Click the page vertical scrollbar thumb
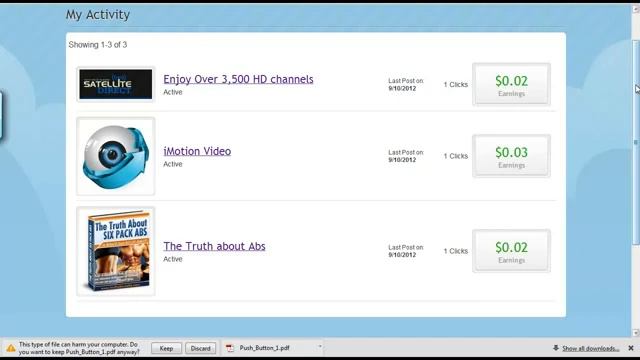This screenshot has width=640, height=360. point(636,143)
